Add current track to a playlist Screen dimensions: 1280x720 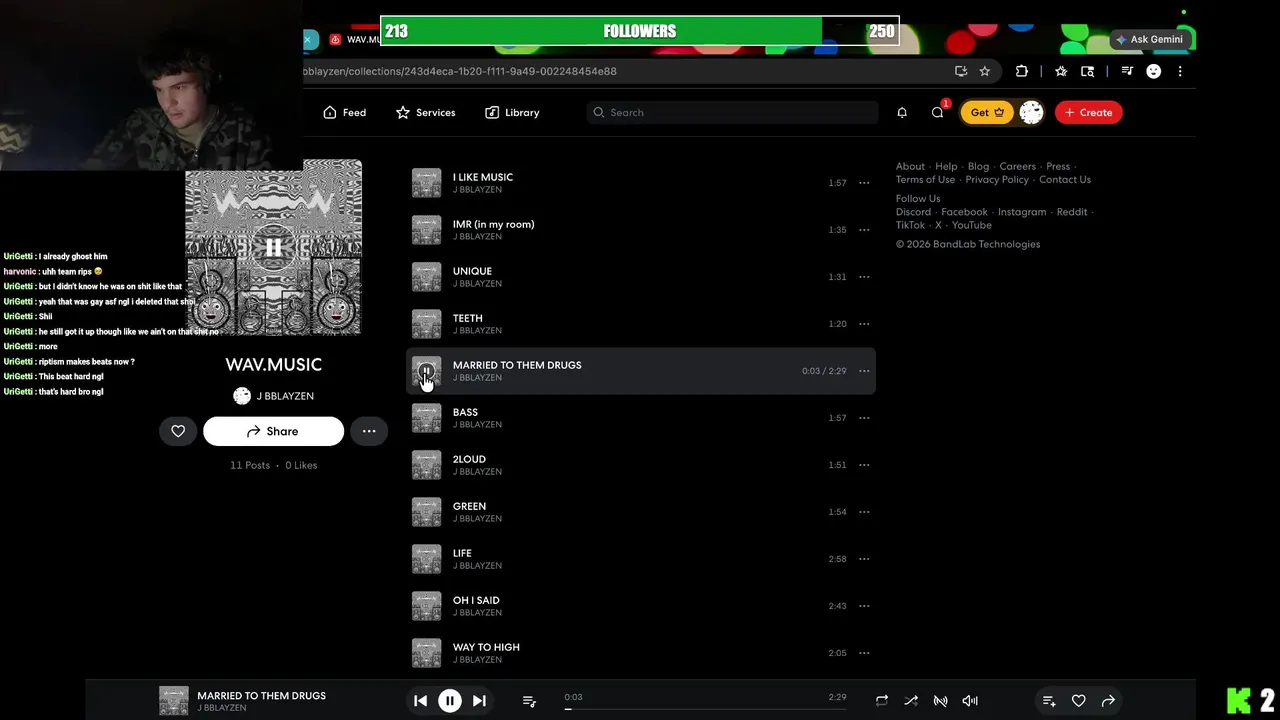tap(1049, 701)
